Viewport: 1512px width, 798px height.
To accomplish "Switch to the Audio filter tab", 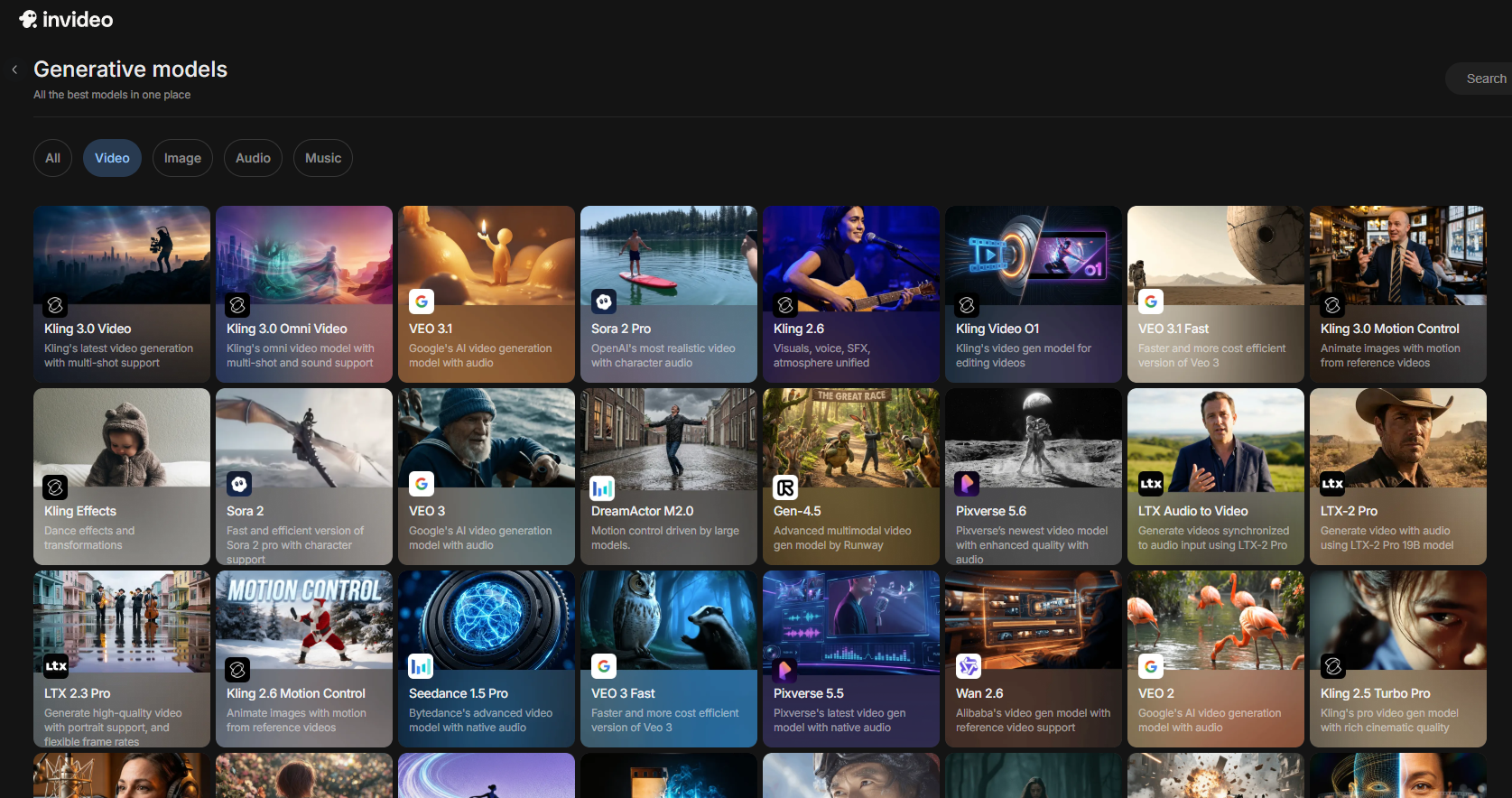I will tap(253, 158).
